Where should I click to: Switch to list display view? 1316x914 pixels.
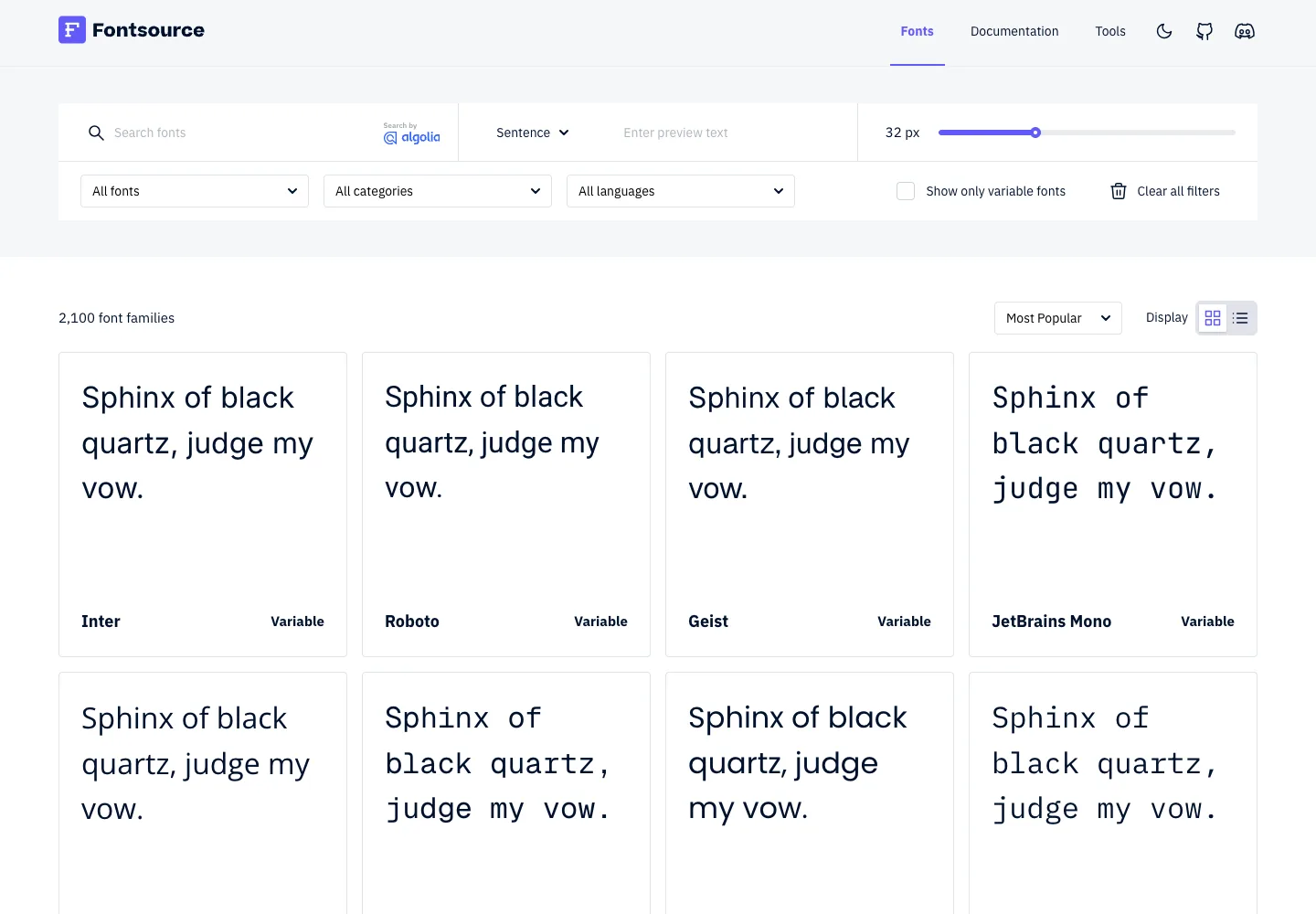[1240, 318]
